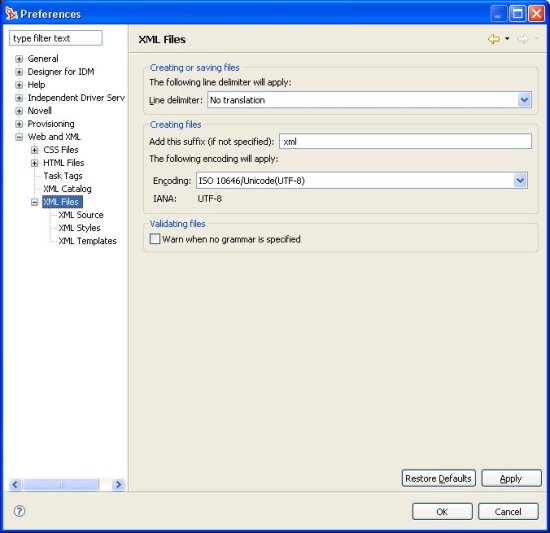Open the help question mark icon

(x=19, y=511)
